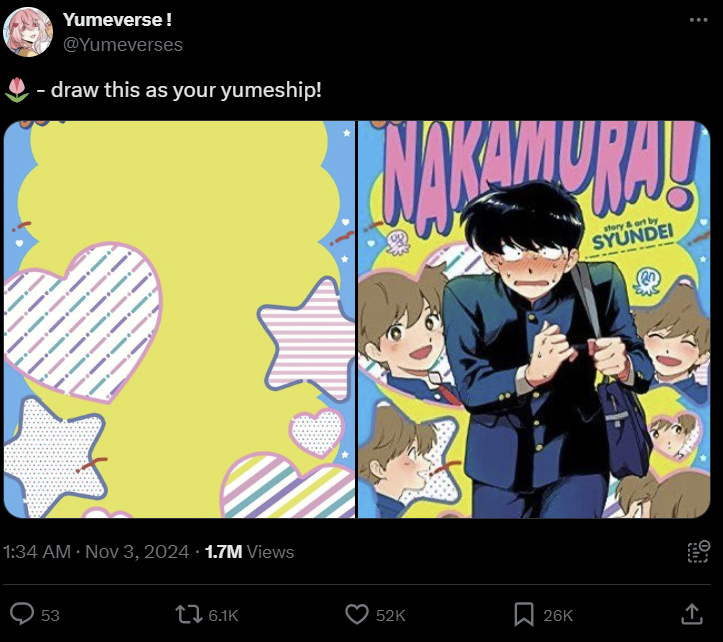Open the blank yellow template image
The height and width of the screenshot is (642, 723).
(180, 320)
